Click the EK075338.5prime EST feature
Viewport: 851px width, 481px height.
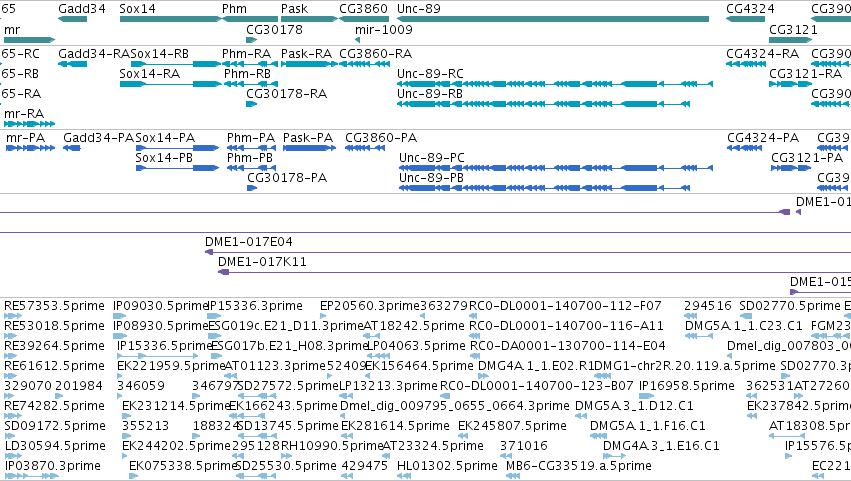(134, 476)
